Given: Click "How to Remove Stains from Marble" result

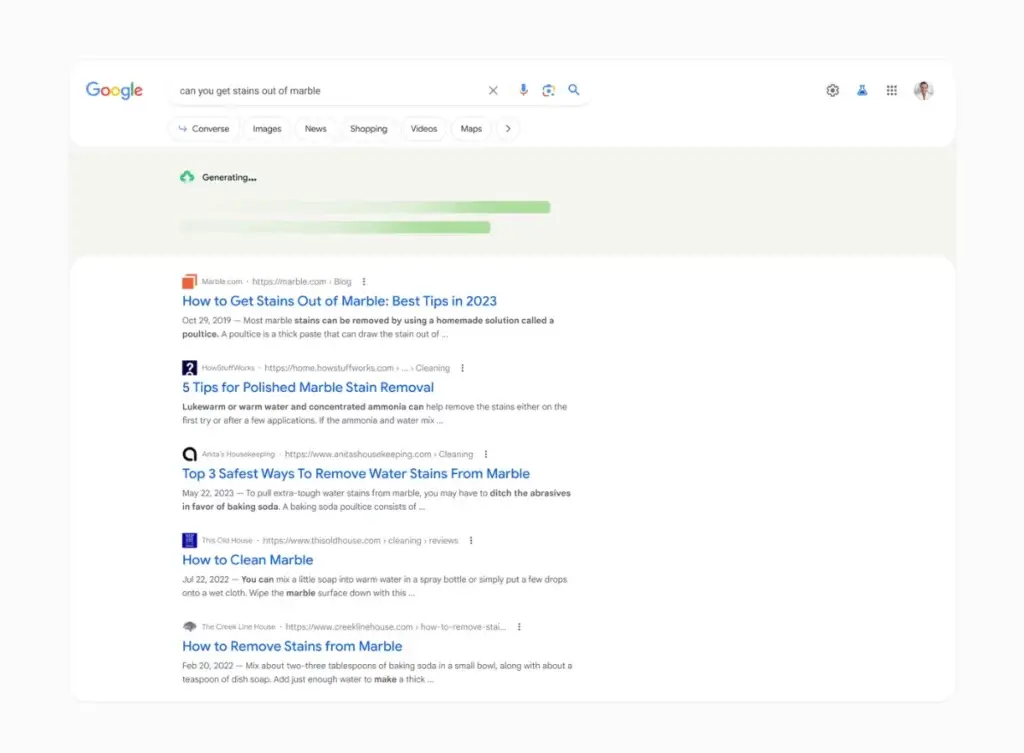Looking at the screenshot, I should point(292,646).
